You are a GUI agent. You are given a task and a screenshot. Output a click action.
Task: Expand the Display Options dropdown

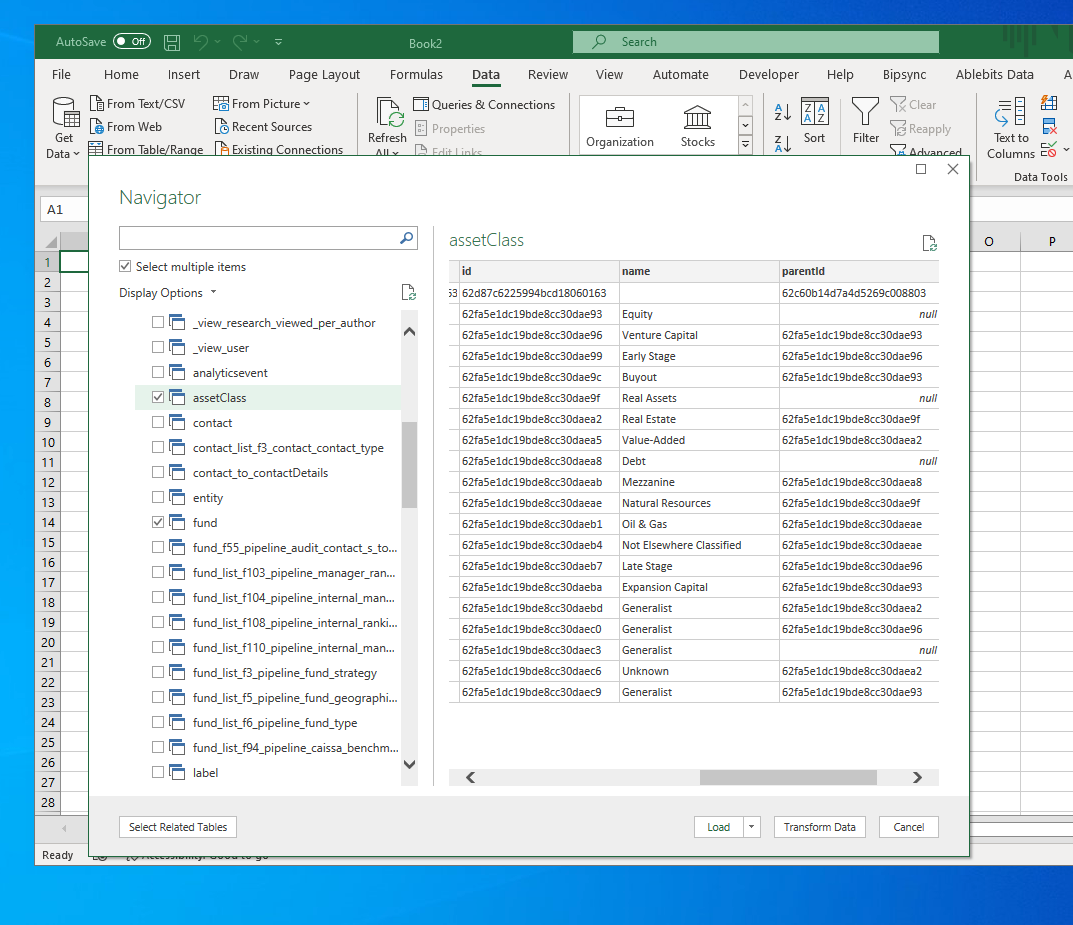[168, 293]
